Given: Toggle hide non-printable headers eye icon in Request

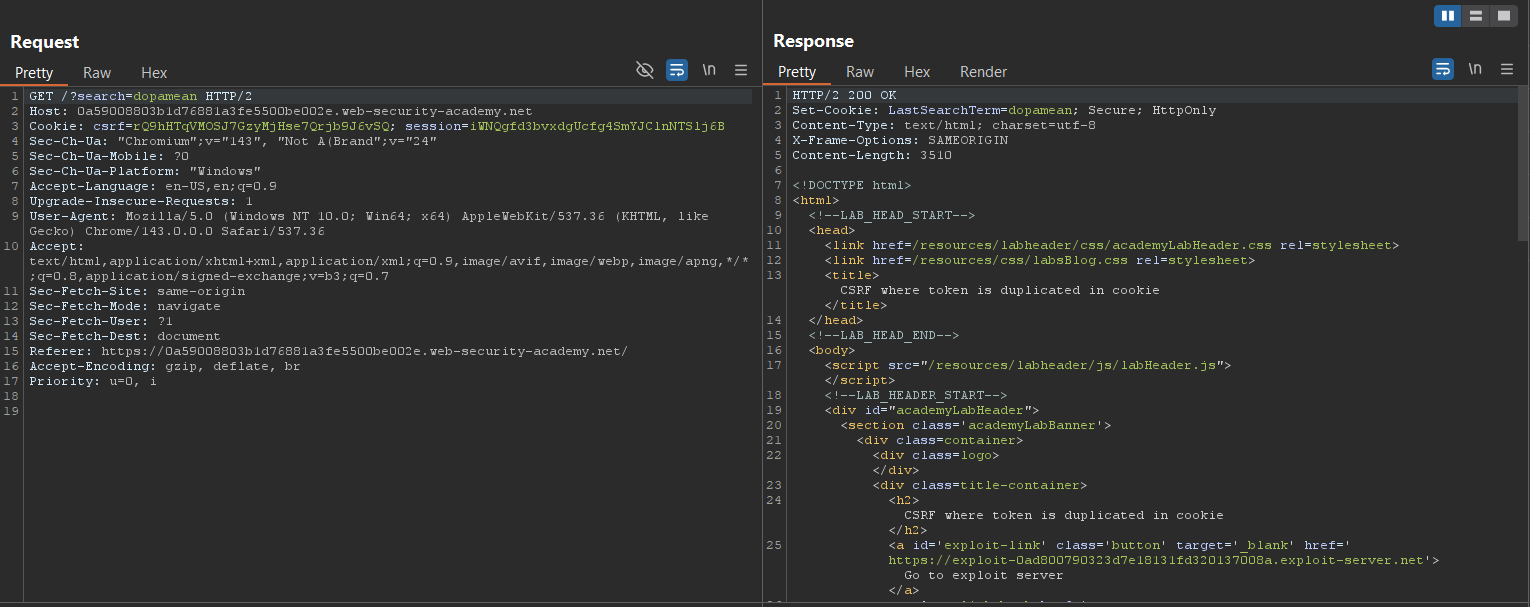Looking at the screenshot, I should (x=645, y=70).
